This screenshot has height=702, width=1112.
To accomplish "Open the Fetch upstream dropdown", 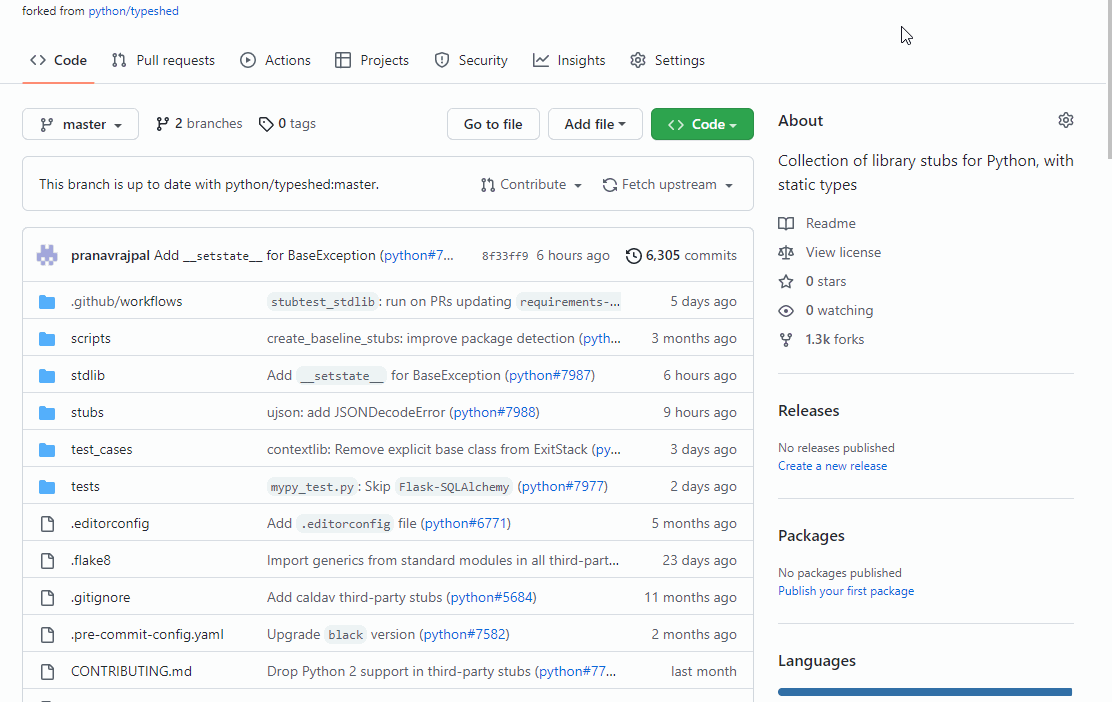I will (667, 184).
